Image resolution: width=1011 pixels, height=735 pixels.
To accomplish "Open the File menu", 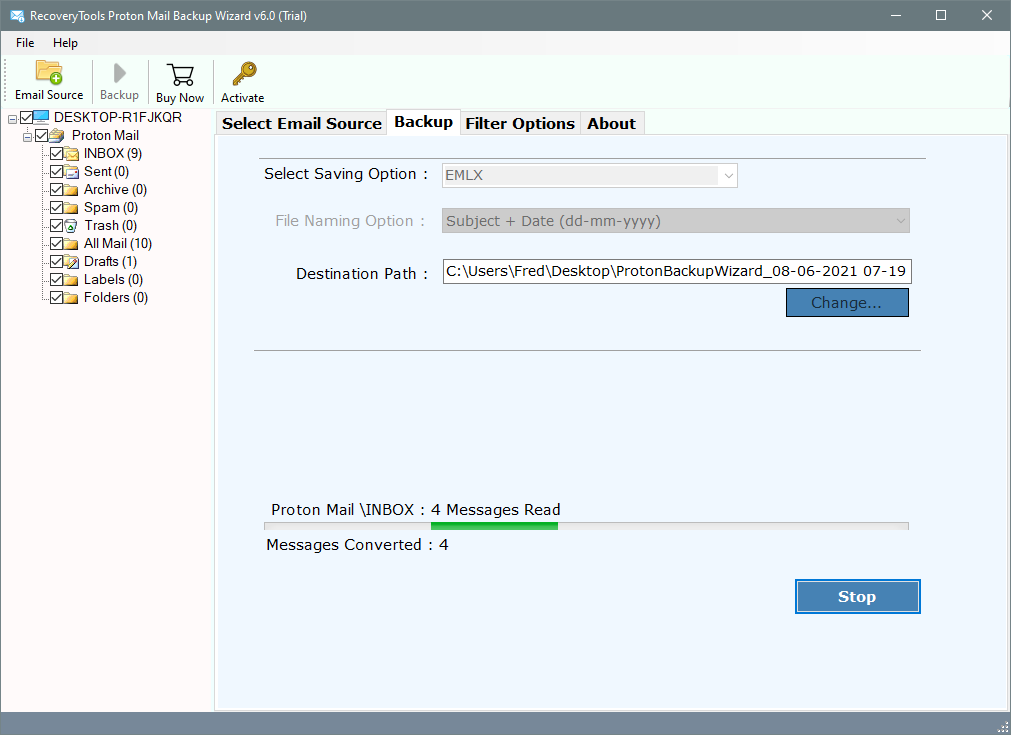I will pyautogui.click(x=25, y=43).
